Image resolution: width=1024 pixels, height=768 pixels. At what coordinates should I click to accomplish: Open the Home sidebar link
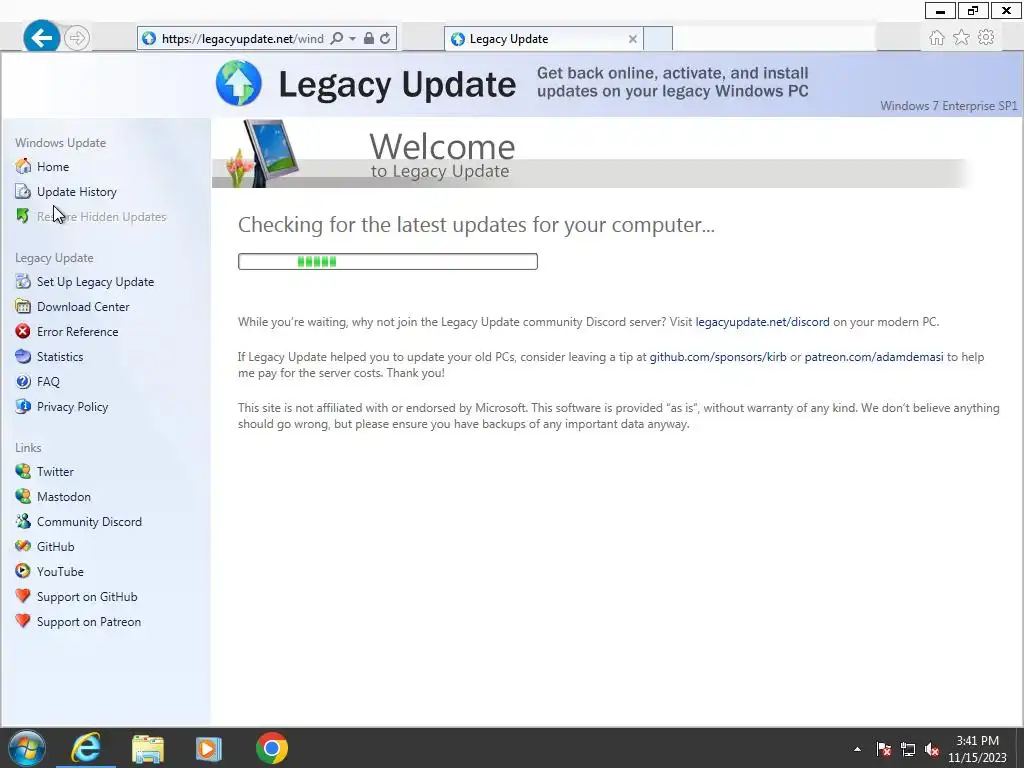point(53,167)
